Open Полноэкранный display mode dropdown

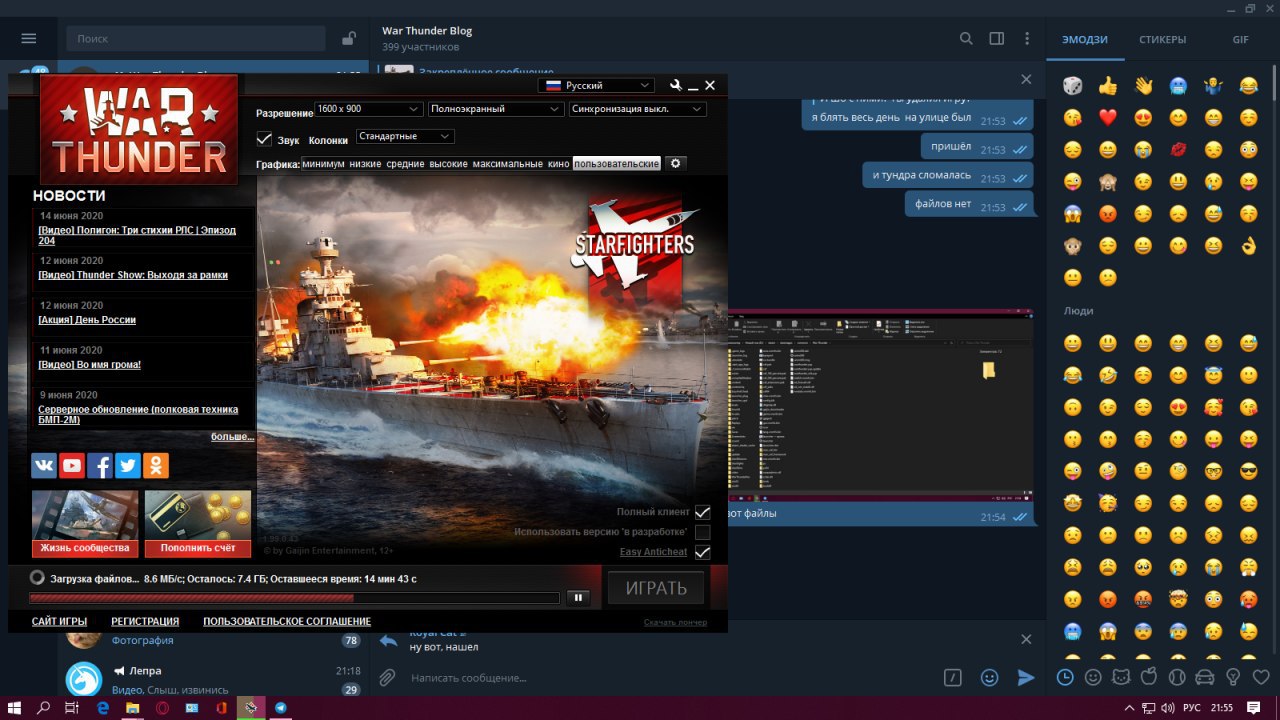[495, 109]
